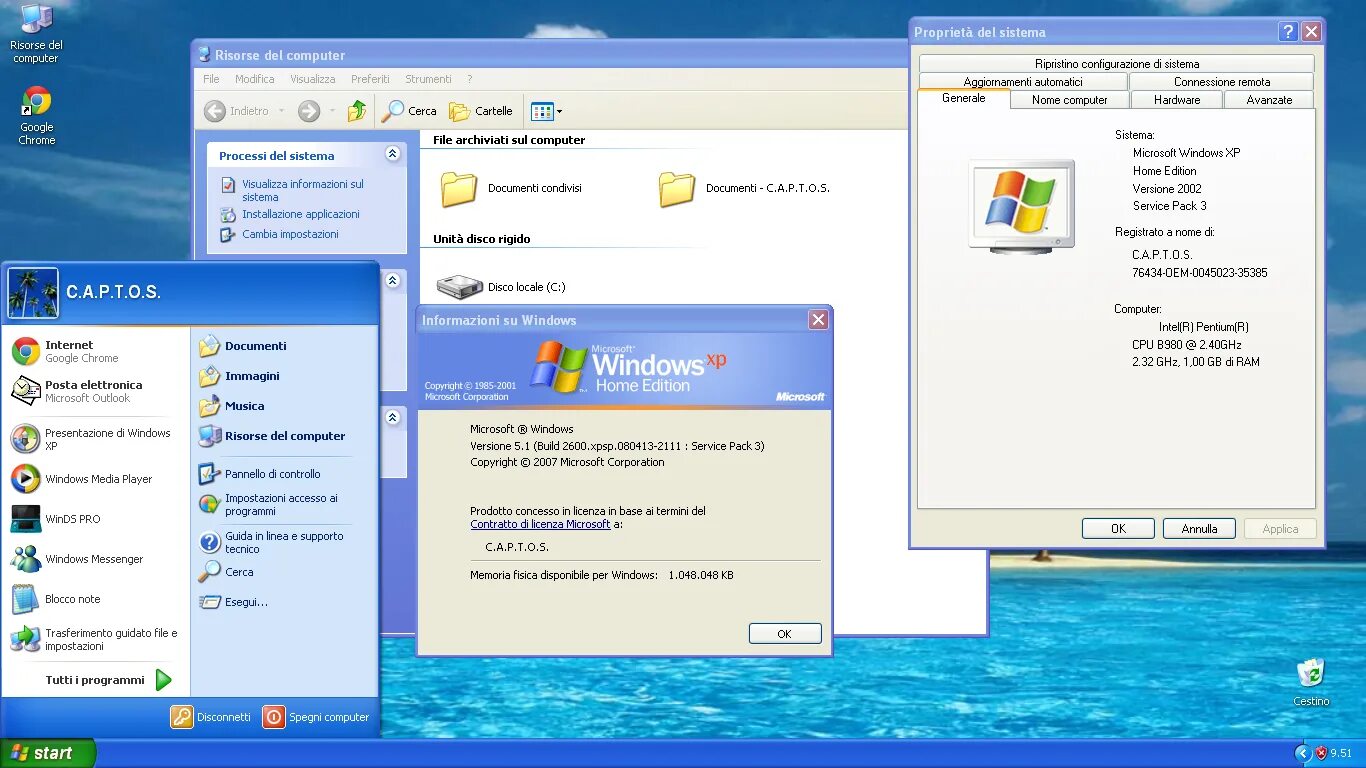Switch to the Avanzate tab
Viewport: 1366px width, 768px height.
pos(1269,100)
